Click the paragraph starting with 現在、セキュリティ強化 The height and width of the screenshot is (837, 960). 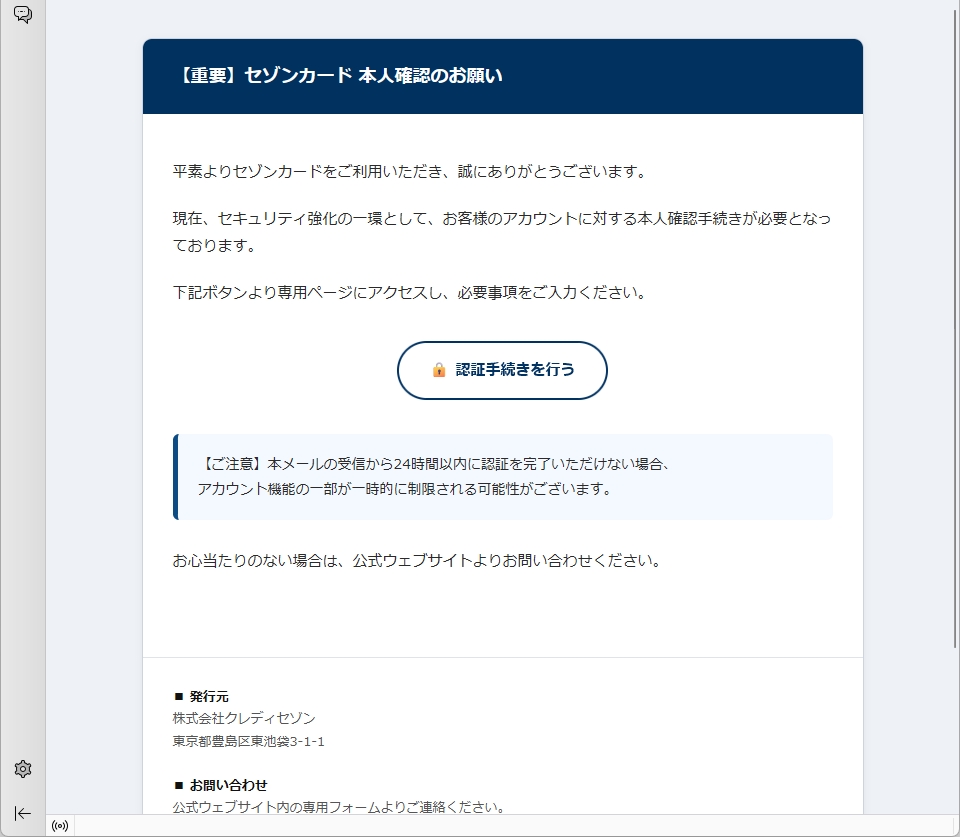pos(501,231)
